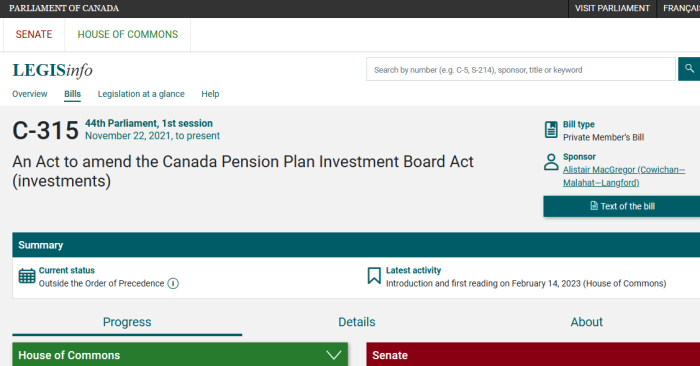The height and width of the screenshot is (366, 700).
Task: Click the bill search input field
Action: click(x=521, y=69)
